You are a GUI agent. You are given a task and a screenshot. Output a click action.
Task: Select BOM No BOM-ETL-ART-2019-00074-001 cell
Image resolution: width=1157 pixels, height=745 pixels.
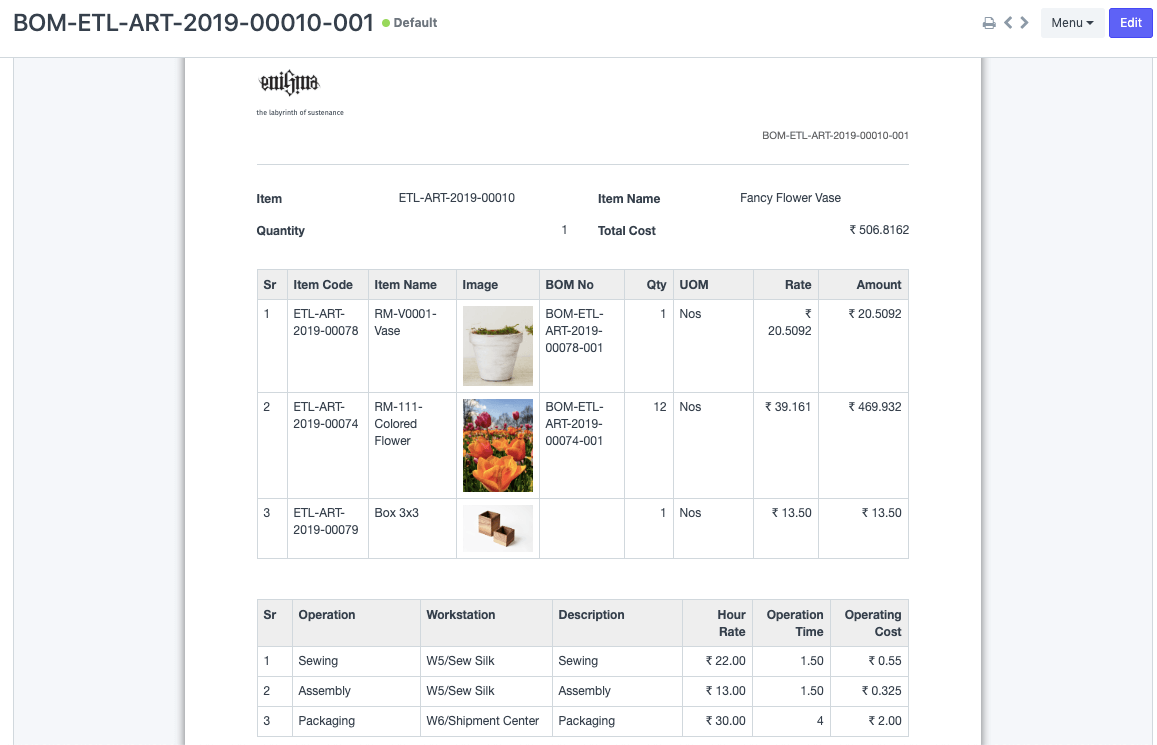point(574,424)
